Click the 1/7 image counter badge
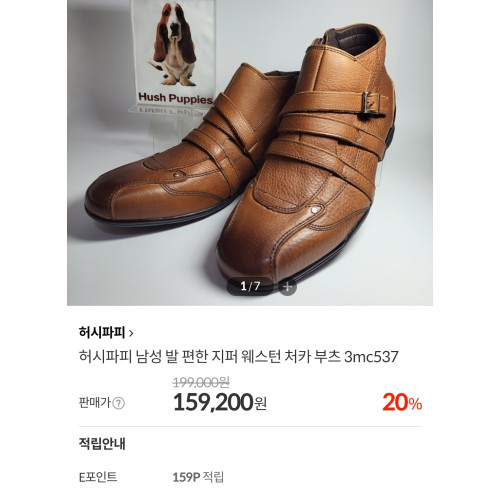 coord(250,286)
